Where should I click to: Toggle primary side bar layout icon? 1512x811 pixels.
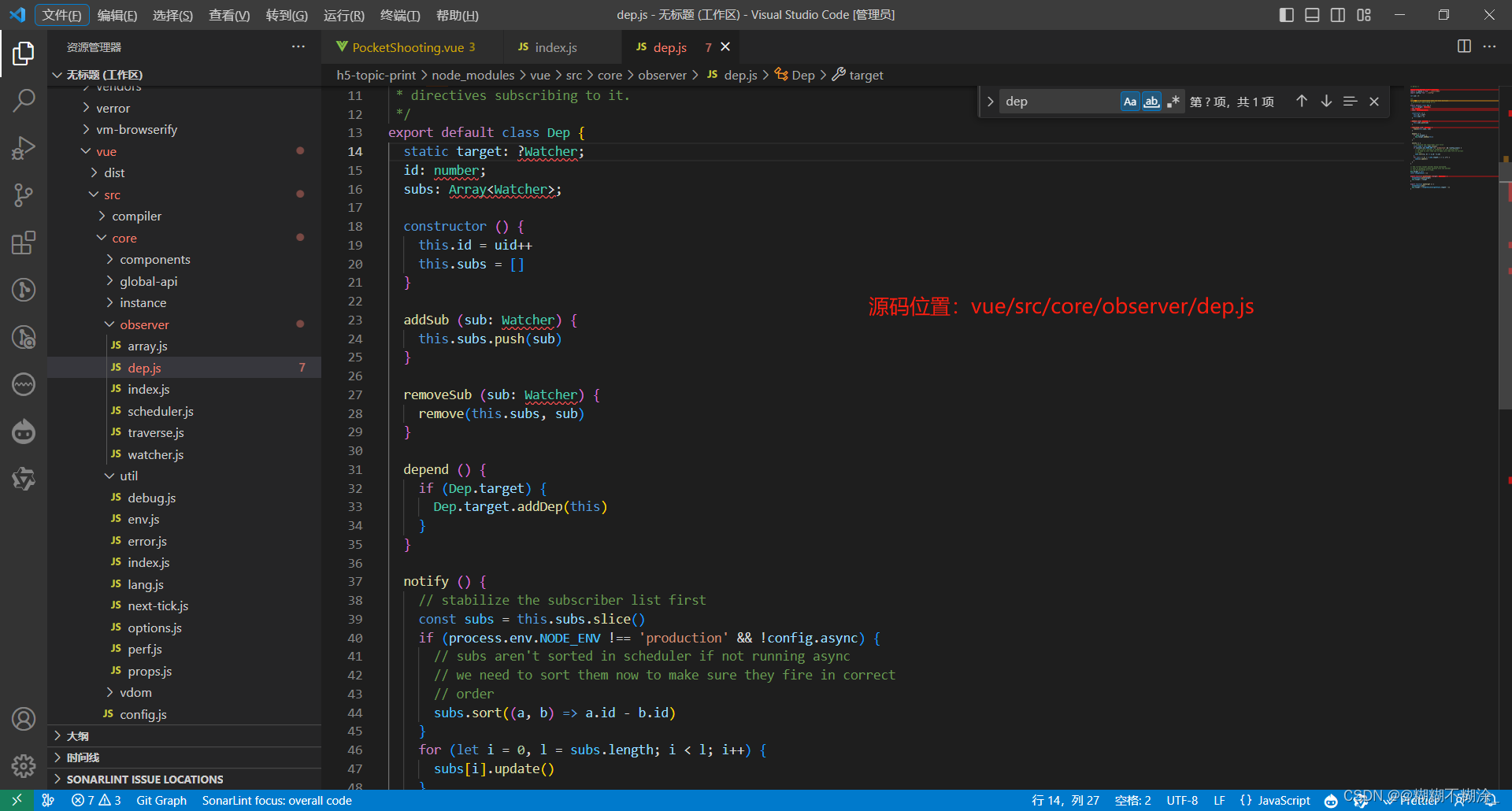pos(1287,15)
